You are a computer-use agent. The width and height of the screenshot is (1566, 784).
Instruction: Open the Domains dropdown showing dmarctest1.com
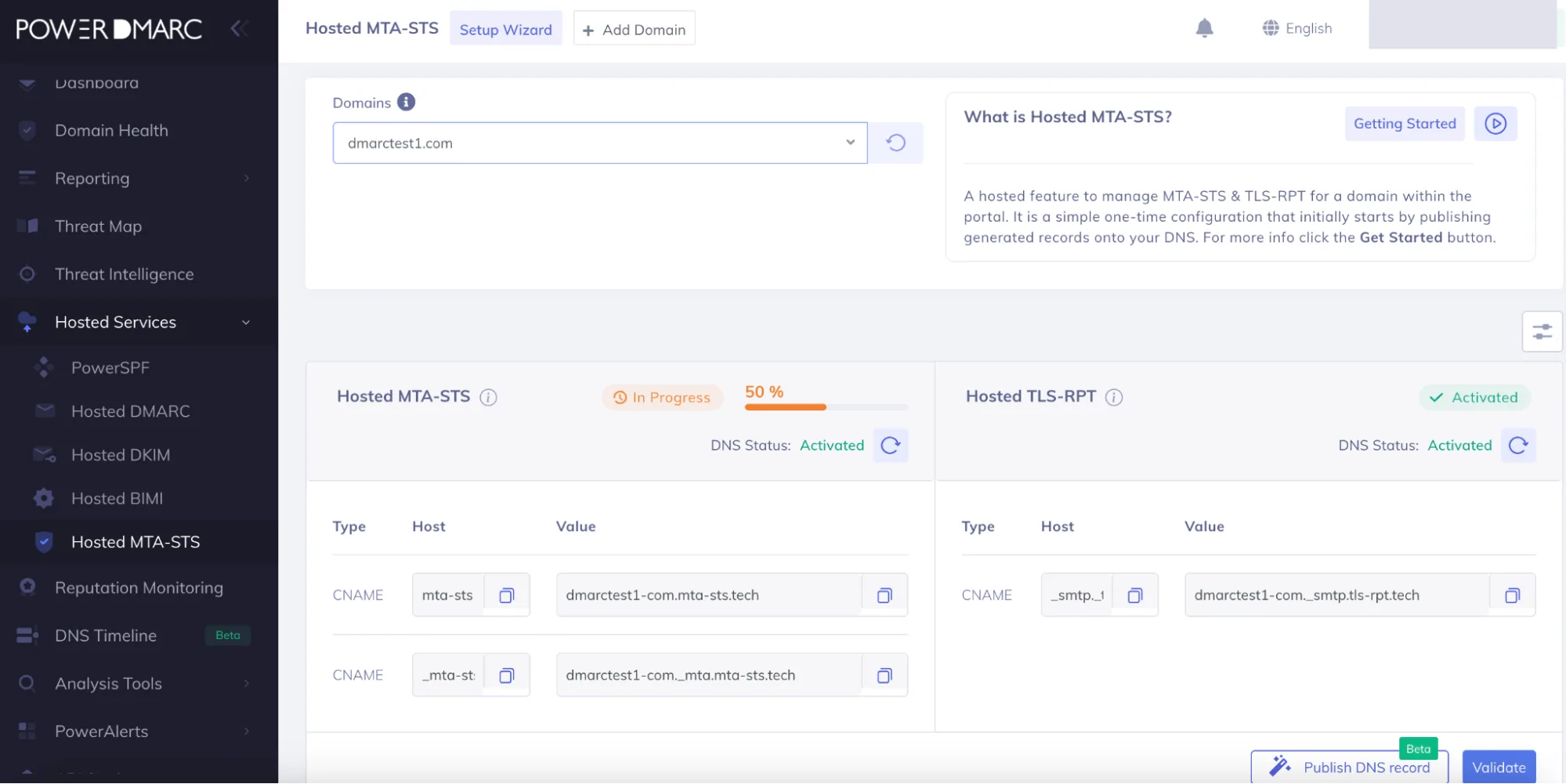pyautogui.click(x=599, y=143)
